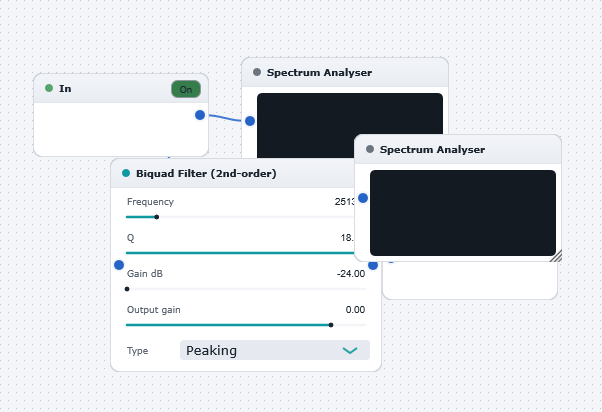Viewport: 602px width, 412px height.
Task: Click the front Spectrum Analyser title text
Action: (432, 149)
